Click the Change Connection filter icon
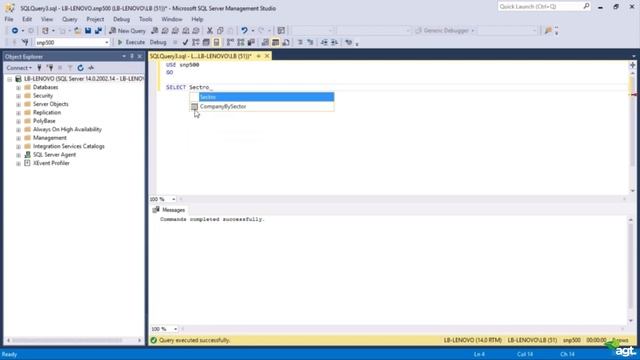This screenshot has width=640, height=360. click(x=25, y=42)
